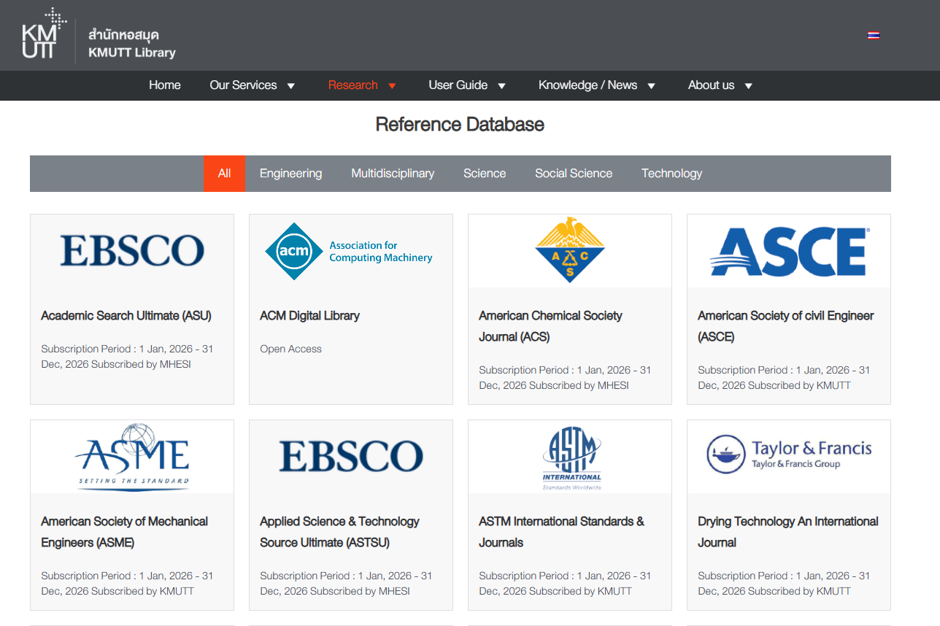Open American Society of civil Engineer (ASCE) link
This screenshot has height=626, width=940.
tap(785, 326)
